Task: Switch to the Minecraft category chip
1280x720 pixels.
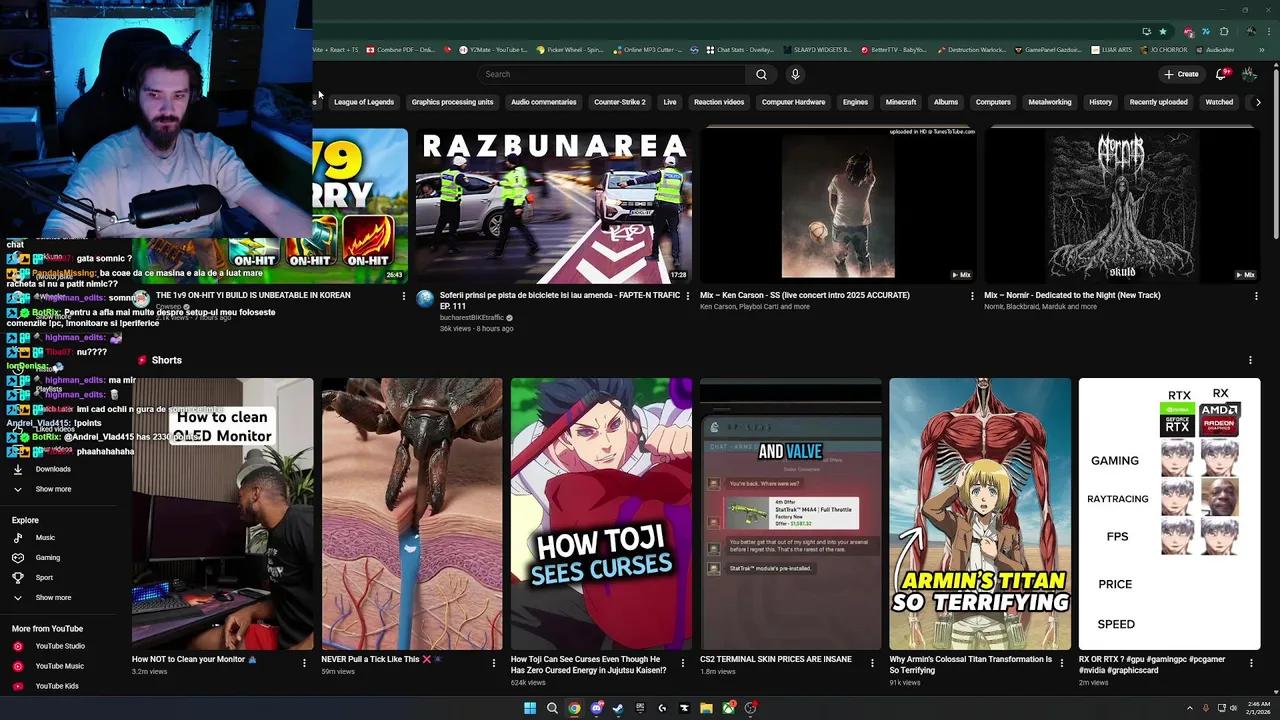Action: (900, 101)
